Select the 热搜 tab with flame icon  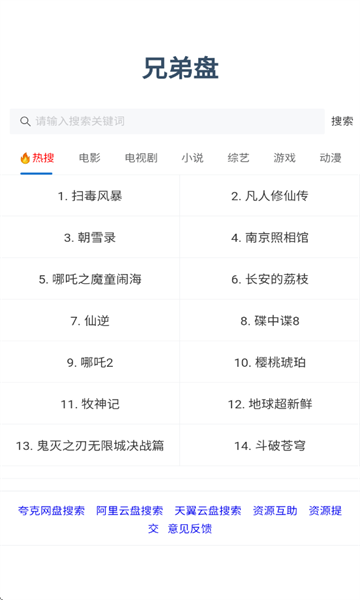pos(37,158)
